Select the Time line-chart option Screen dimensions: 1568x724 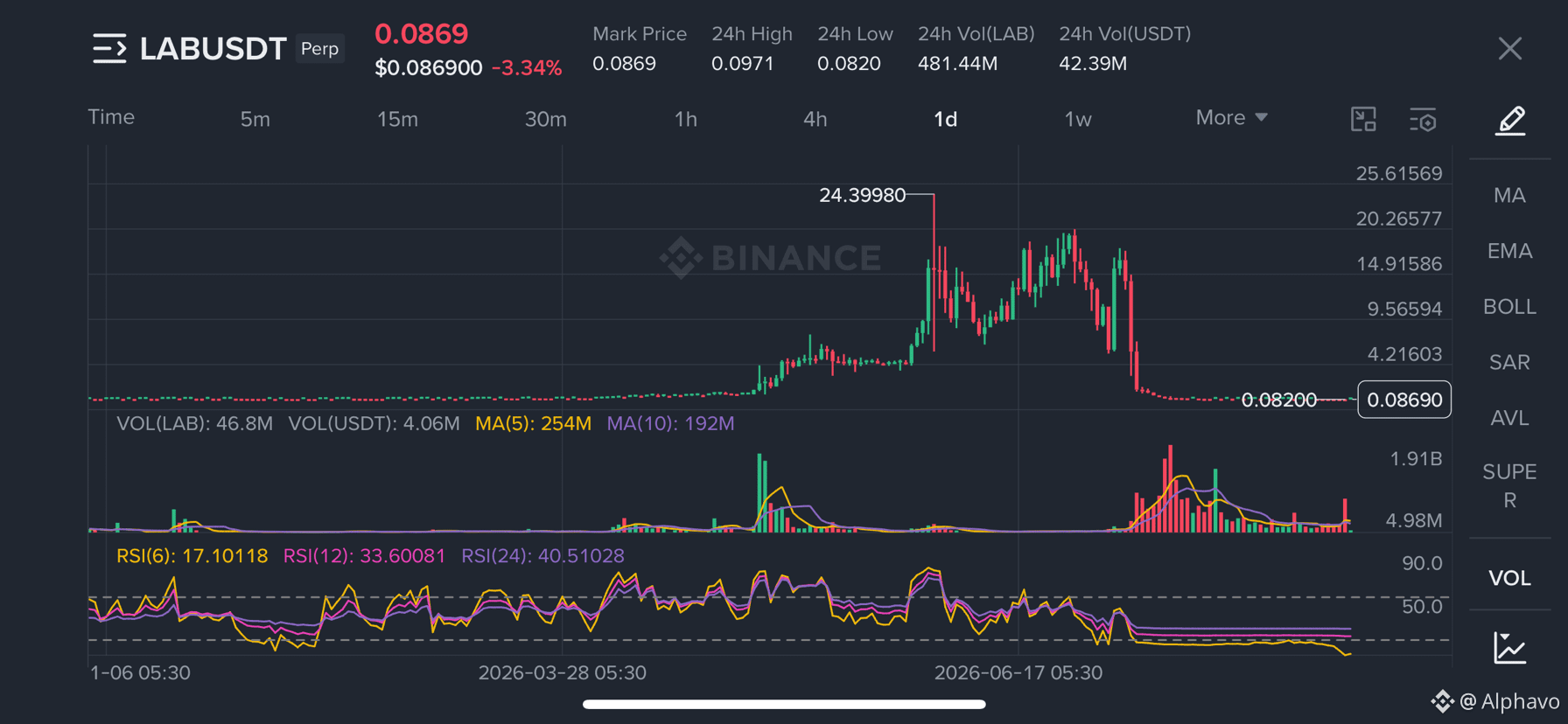pyautogui.click(x=111, y=117)
